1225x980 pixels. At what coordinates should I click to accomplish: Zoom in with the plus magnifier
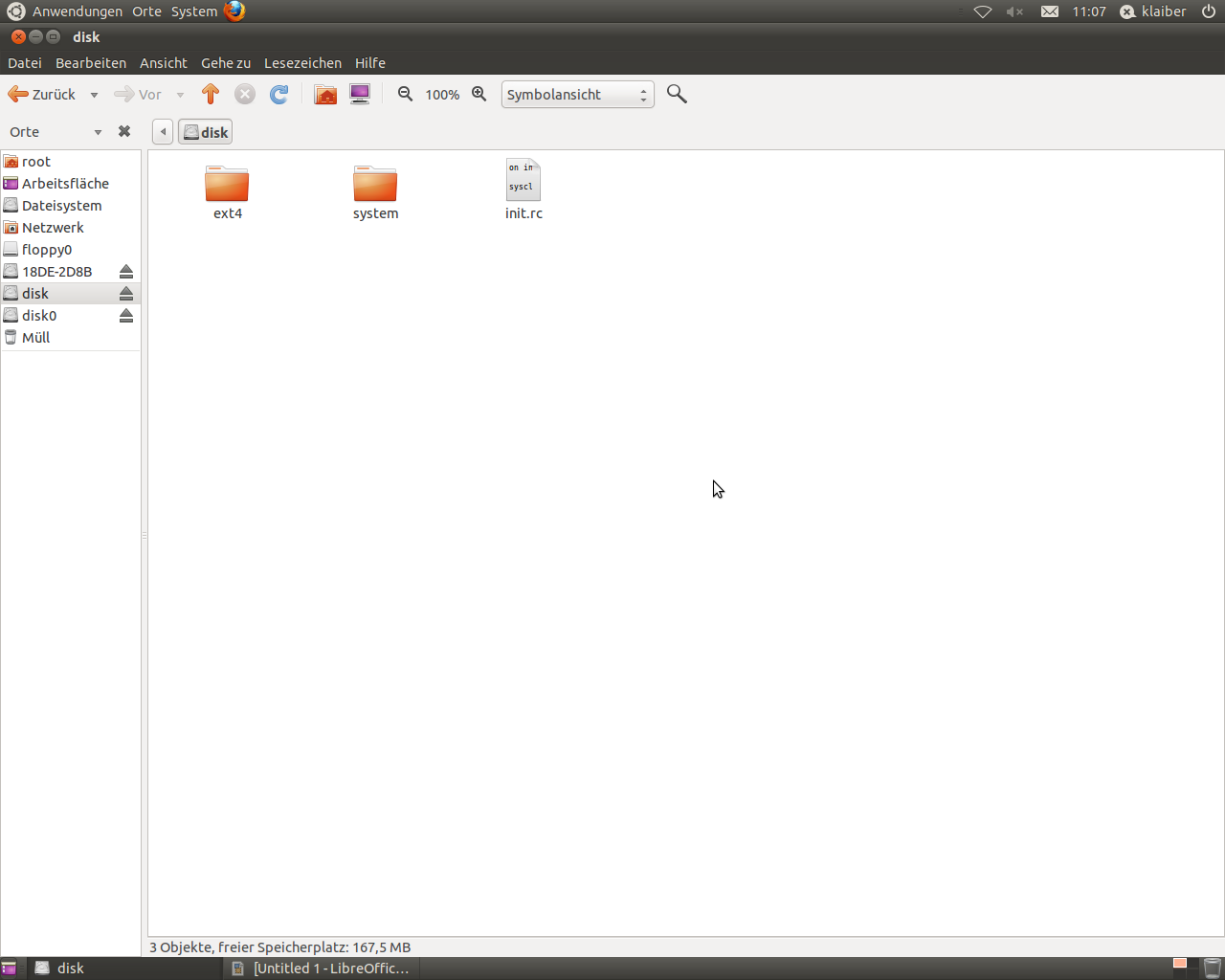[x=479, y=94]
